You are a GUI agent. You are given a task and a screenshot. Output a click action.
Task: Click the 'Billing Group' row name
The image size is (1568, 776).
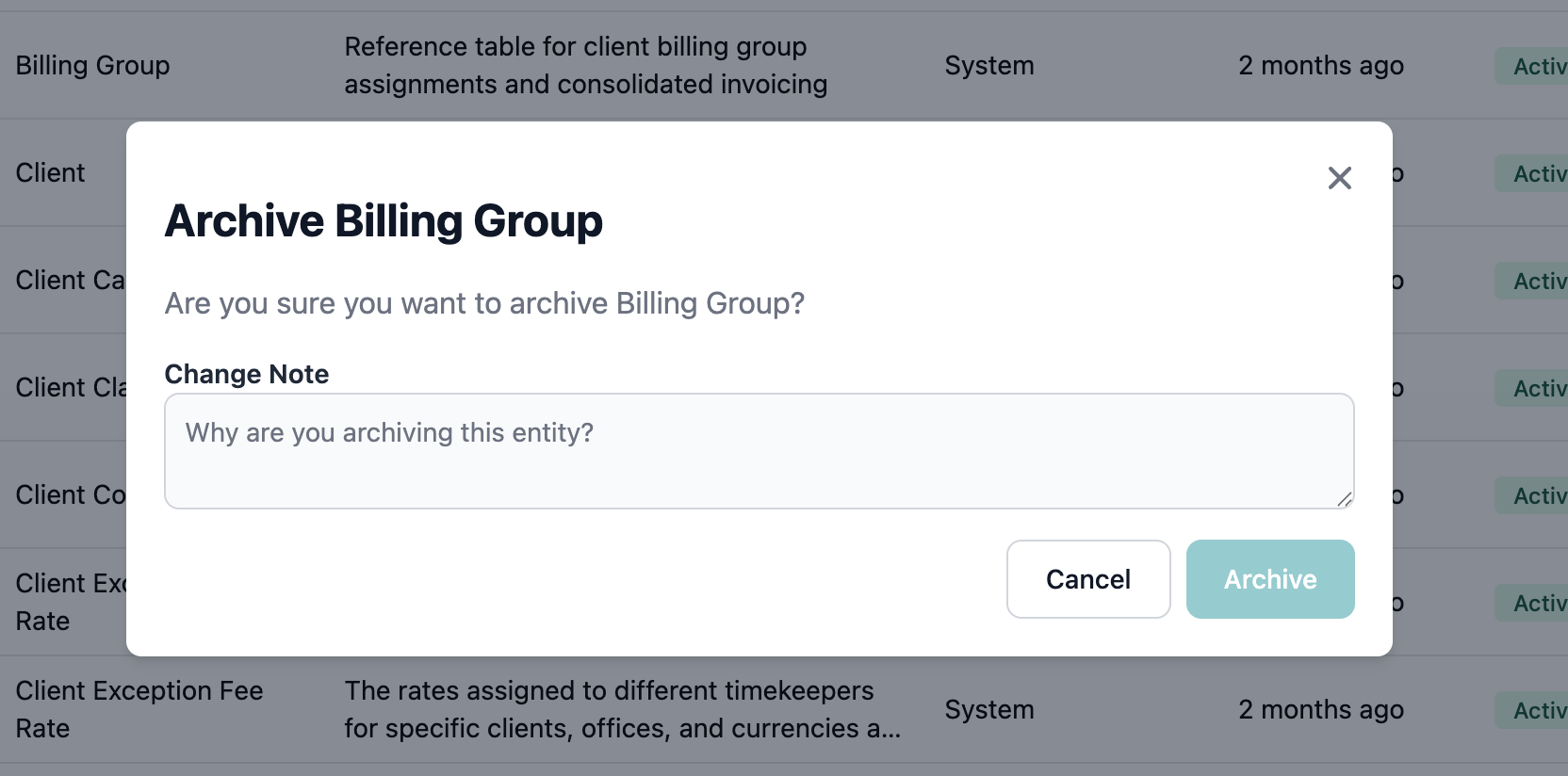93,65
